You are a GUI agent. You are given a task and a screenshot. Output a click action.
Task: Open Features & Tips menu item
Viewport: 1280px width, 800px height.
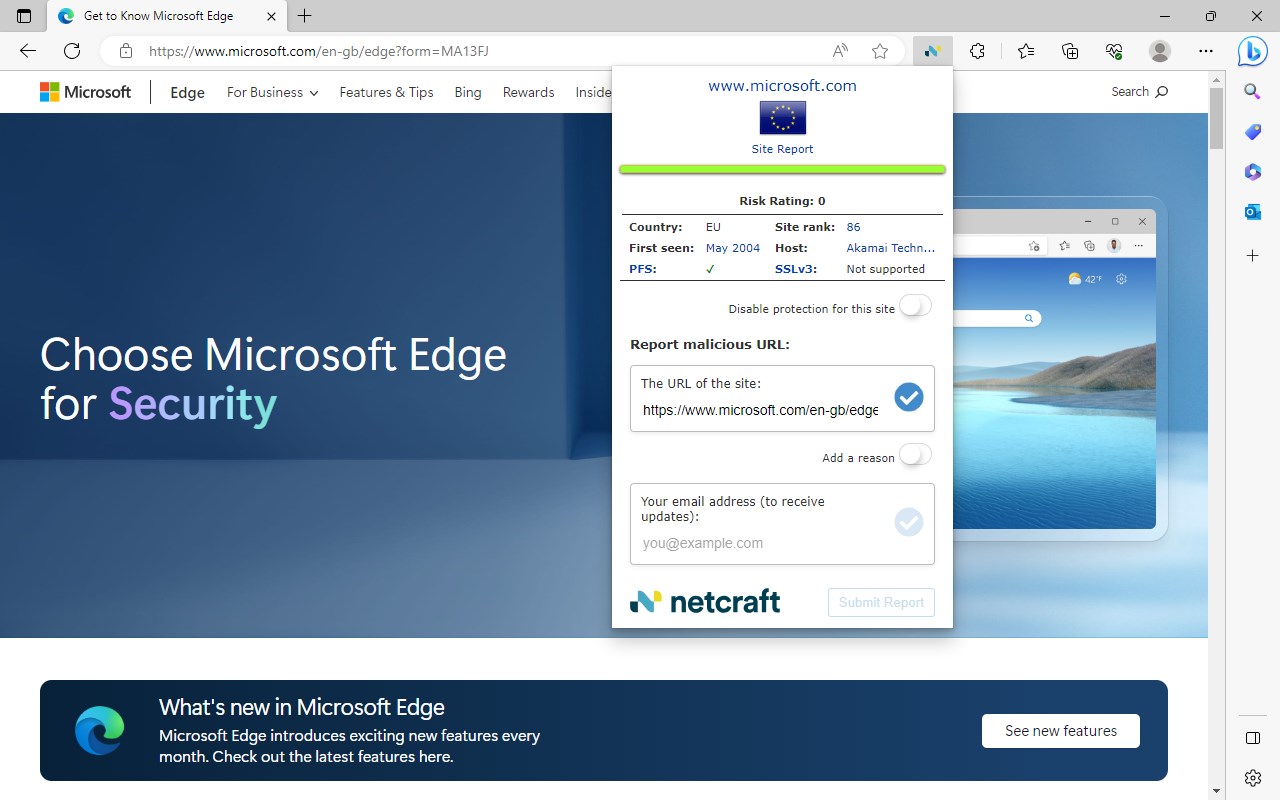click(386, 92)
